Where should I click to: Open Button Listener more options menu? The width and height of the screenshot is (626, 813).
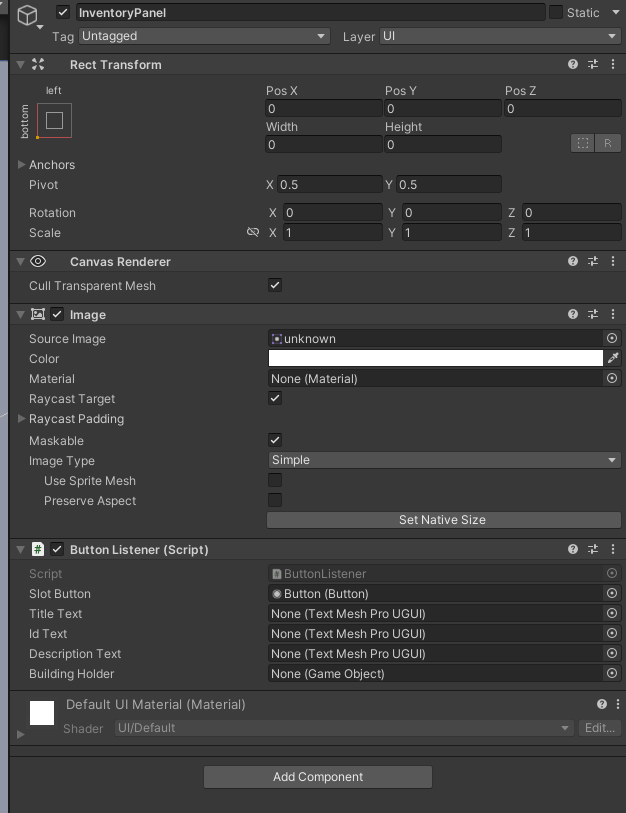(613, 549)
